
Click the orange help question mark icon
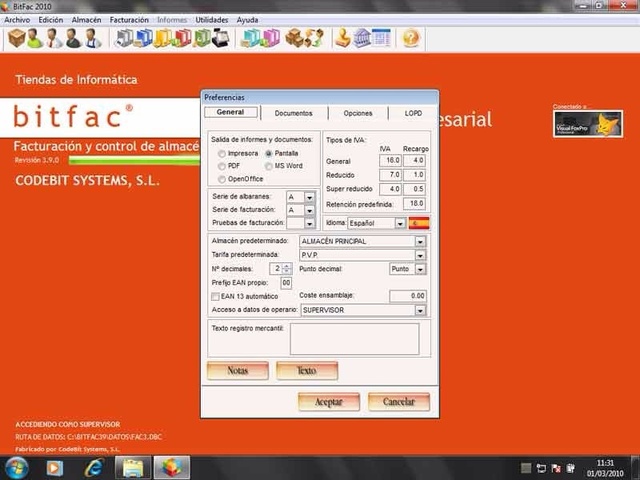411,39
